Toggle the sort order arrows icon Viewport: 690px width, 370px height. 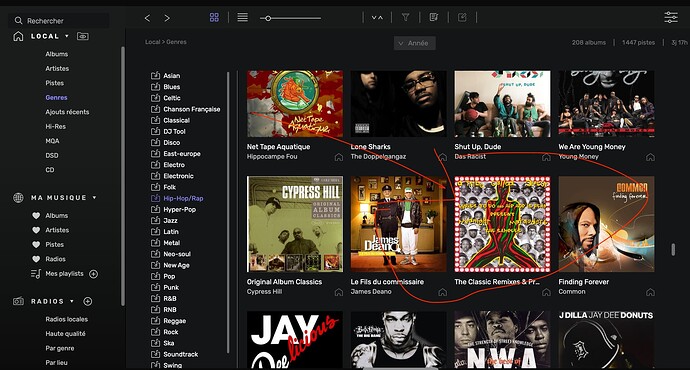pyautogui.click(x=377, y=18)
